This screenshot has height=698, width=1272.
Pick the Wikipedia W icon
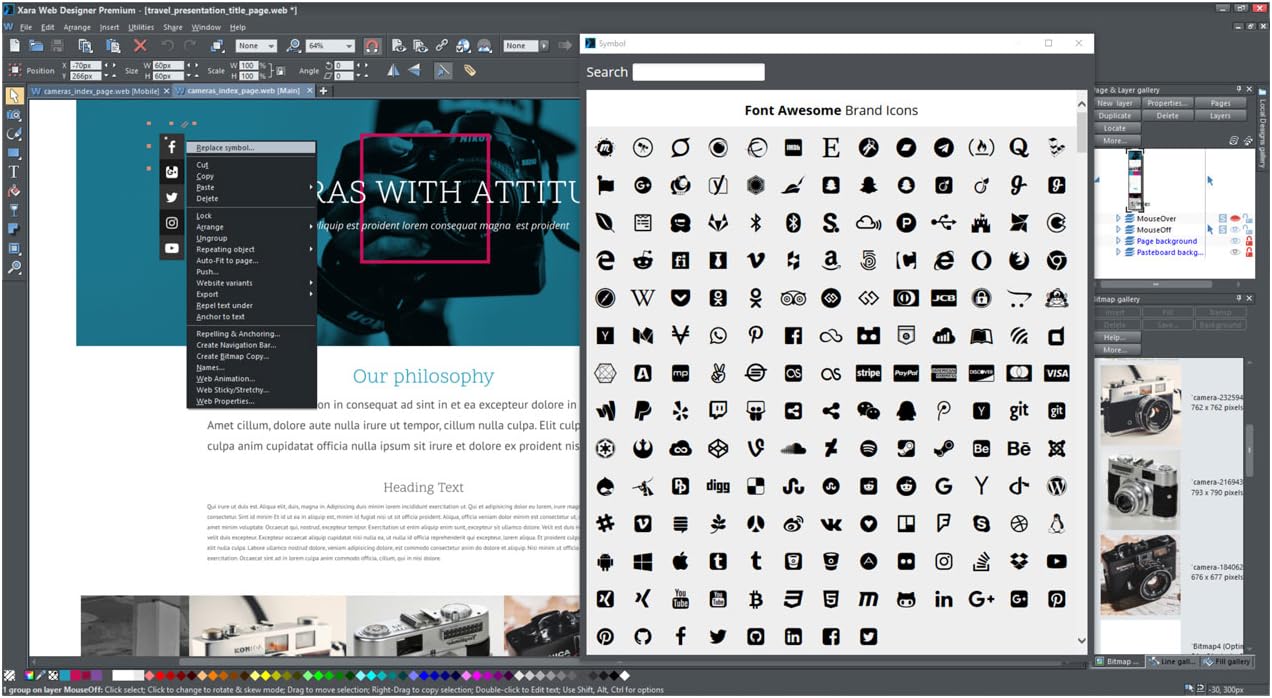(643, 297)
